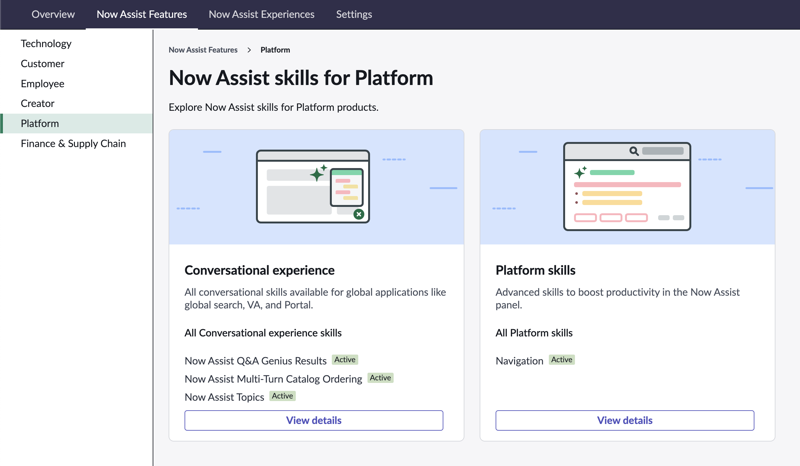Click Active badge beside Now Assist Topics
This screenshot has width=800, height=466.
coord(283,396)
